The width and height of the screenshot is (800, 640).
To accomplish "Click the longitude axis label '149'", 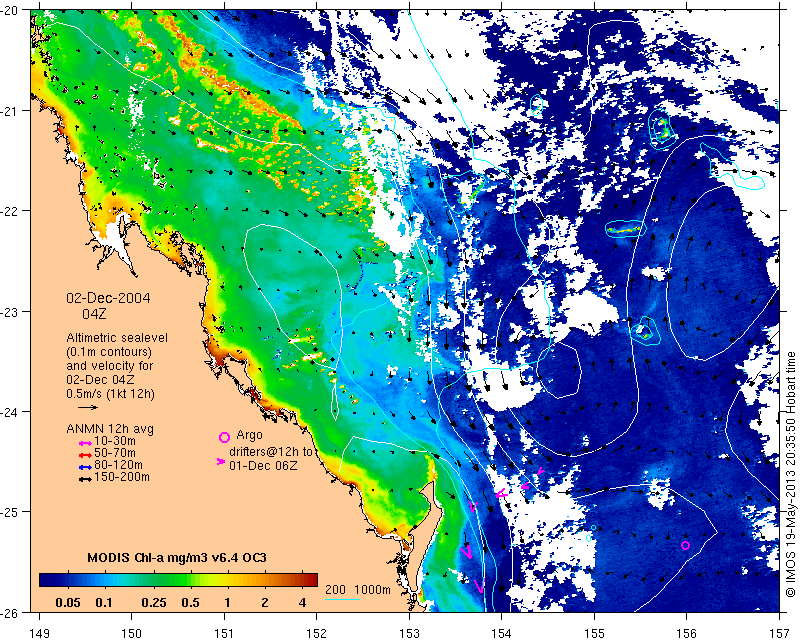I will pos(40,633).
